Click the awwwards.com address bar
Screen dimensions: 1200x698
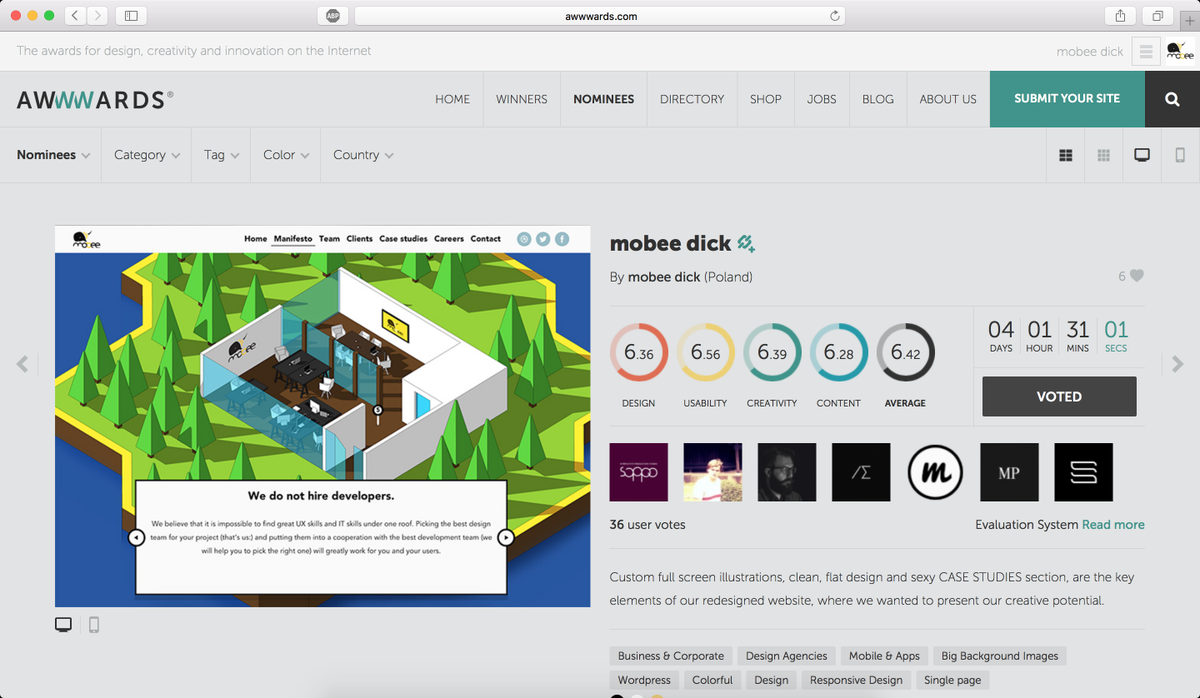(600, 16)
